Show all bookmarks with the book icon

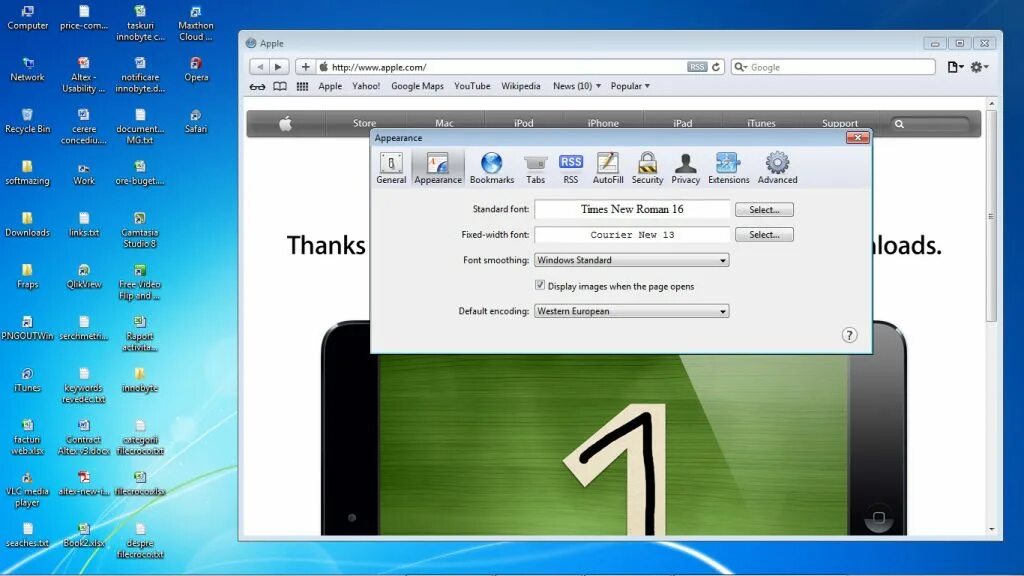tap(280, 86)
